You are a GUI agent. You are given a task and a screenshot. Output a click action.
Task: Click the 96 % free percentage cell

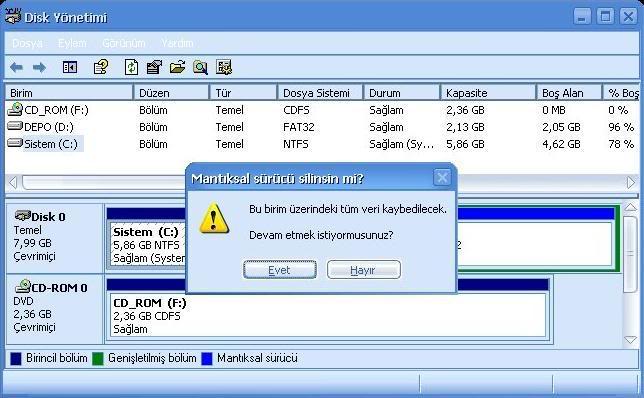(x=621, y=127)
